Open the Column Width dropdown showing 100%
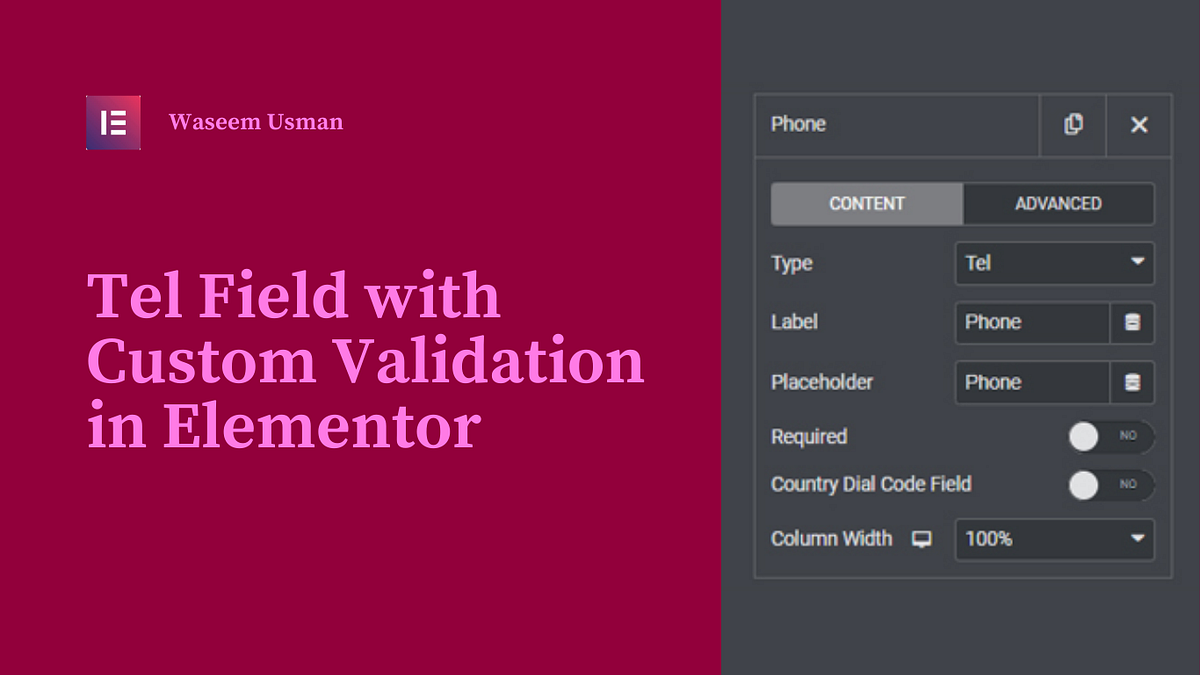1200x675 pixels. (x=1054, y=539)
